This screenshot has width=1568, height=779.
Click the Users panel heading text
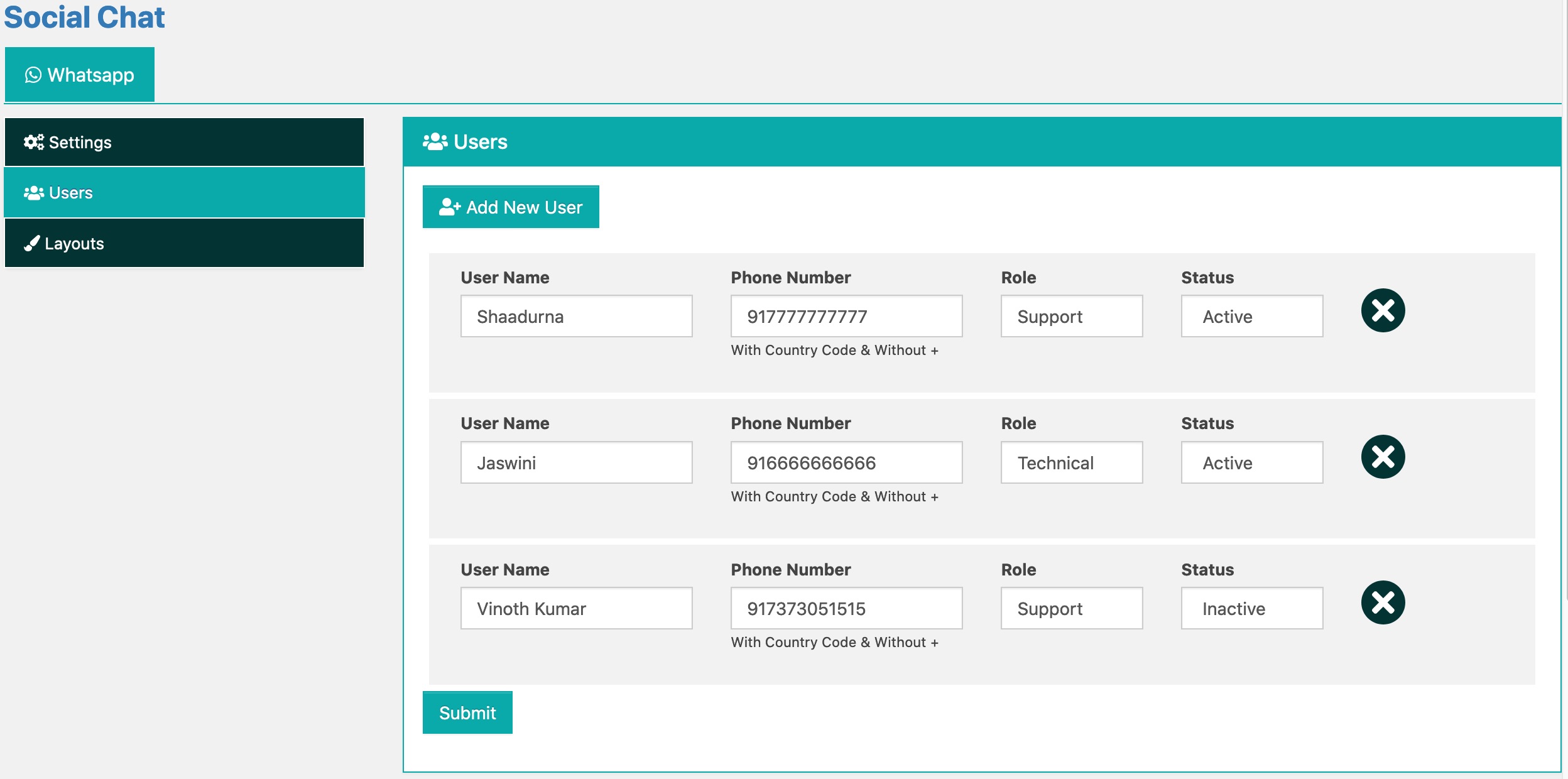tap(481, 141)
